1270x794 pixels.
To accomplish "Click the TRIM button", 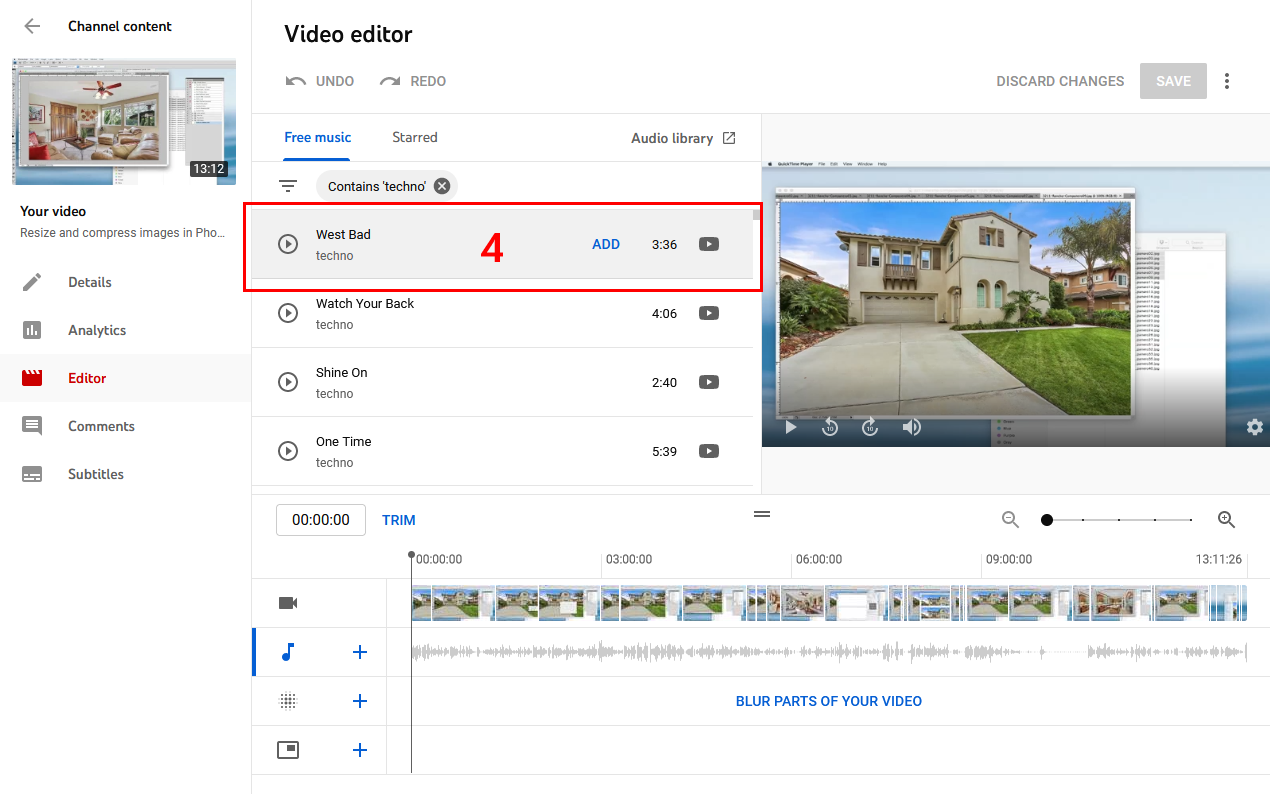I will [x=399, y=520].
